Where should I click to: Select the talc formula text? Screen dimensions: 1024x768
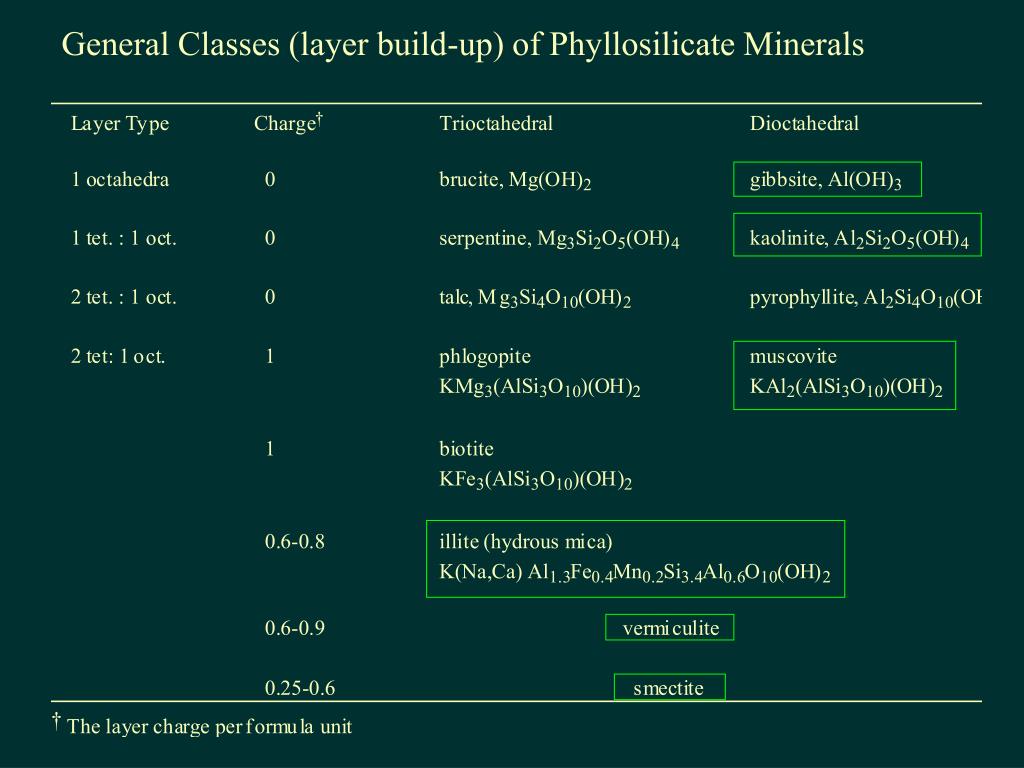535,298
